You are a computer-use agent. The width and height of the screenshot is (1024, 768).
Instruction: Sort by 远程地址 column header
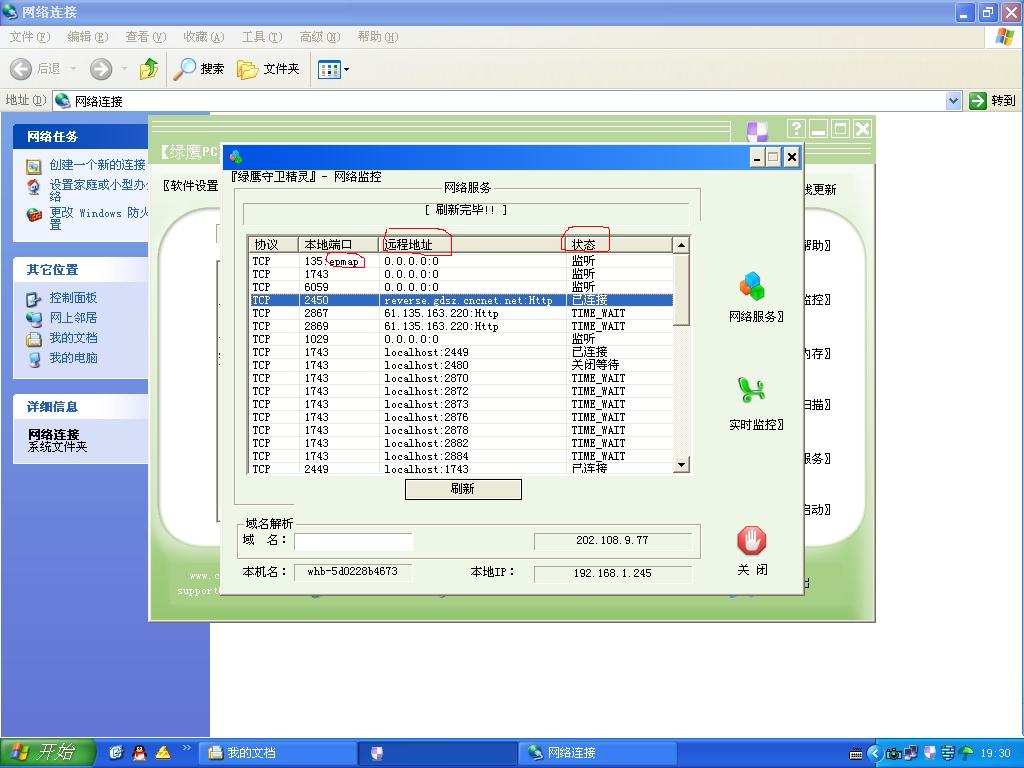pyautogui.click(x=473, y=245)
